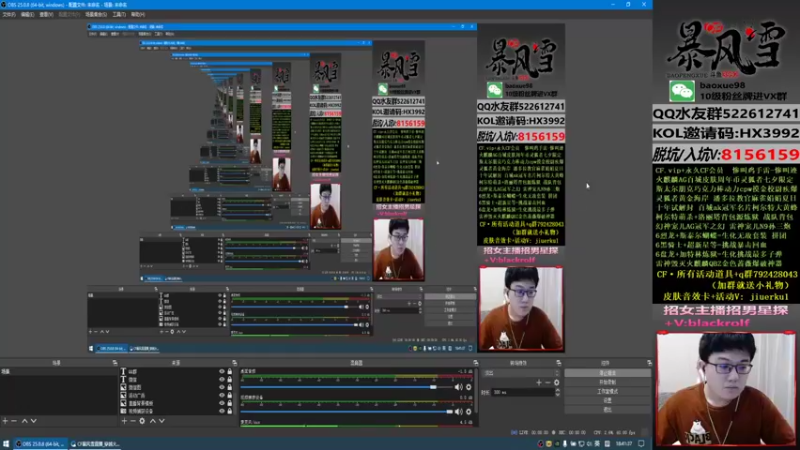Undock the Controls panel via float icon
The image size is (800, 450).
tap(649, 363)
